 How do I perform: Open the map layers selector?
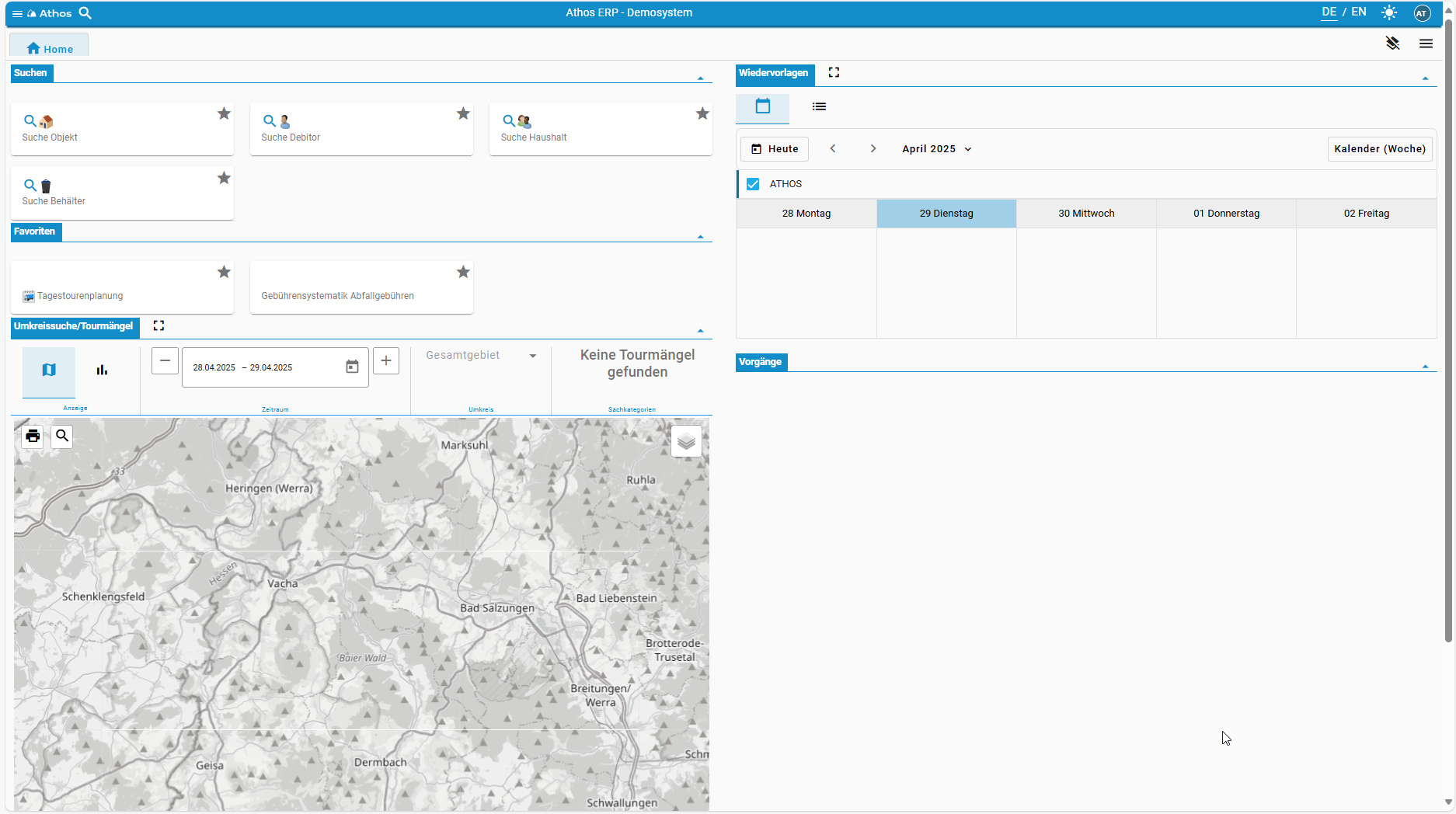(685, 441)
